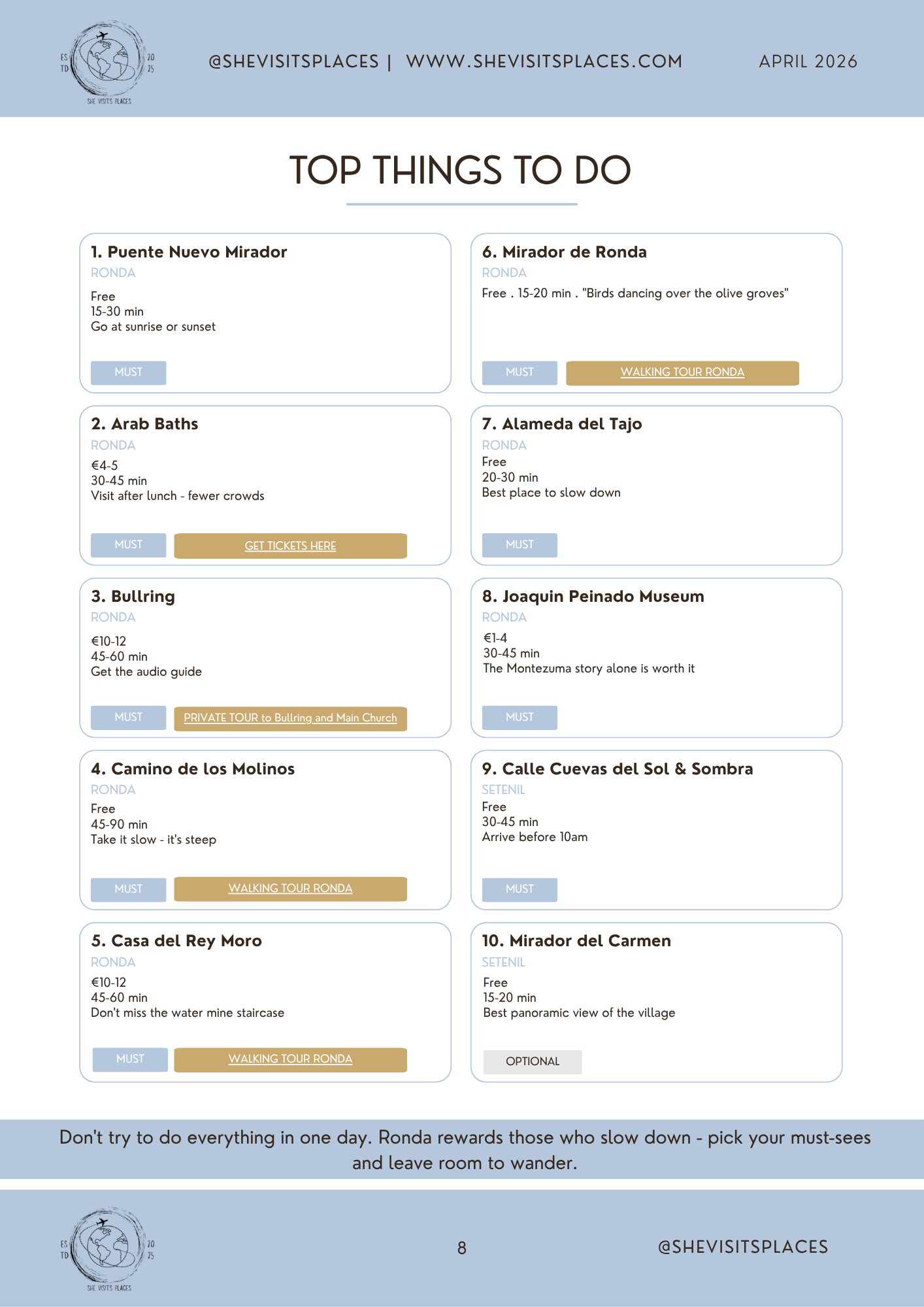Click the MUST tag on Puente Nuevo Mirador

pyautogui.click(x=128, y=372)
